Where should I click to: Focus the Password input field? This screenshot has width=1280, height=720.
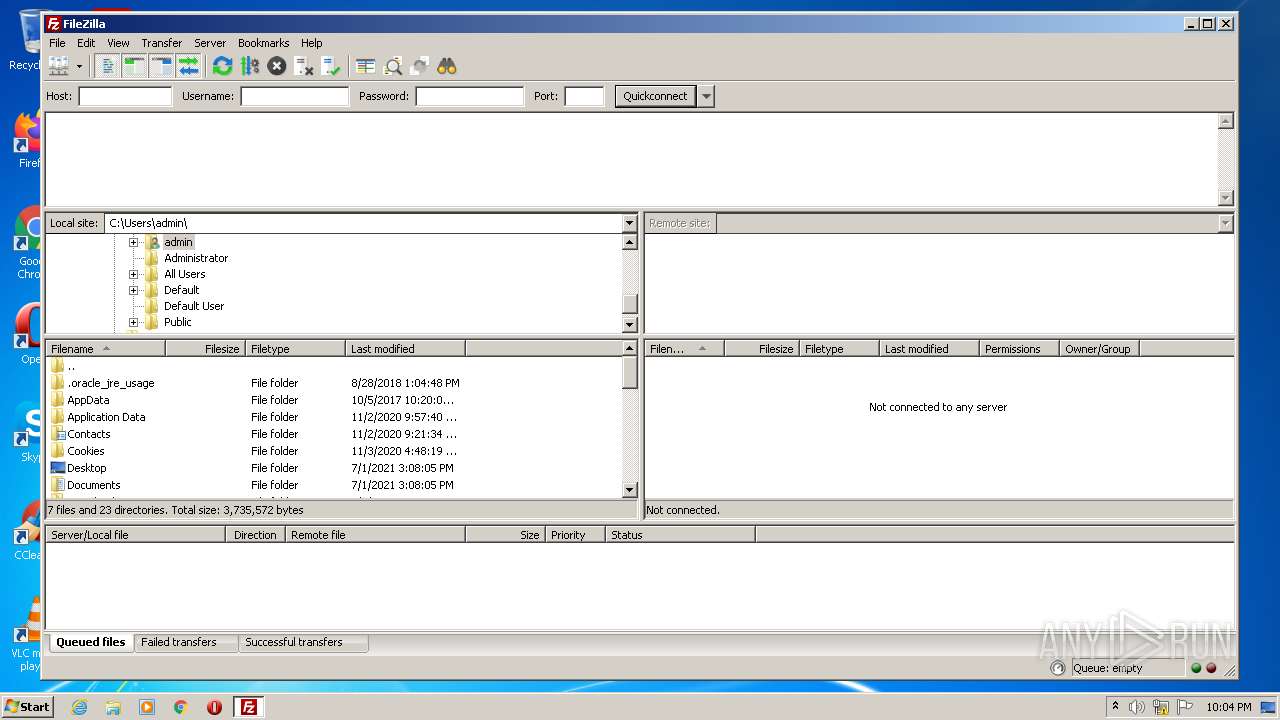(x=469, y=96)
